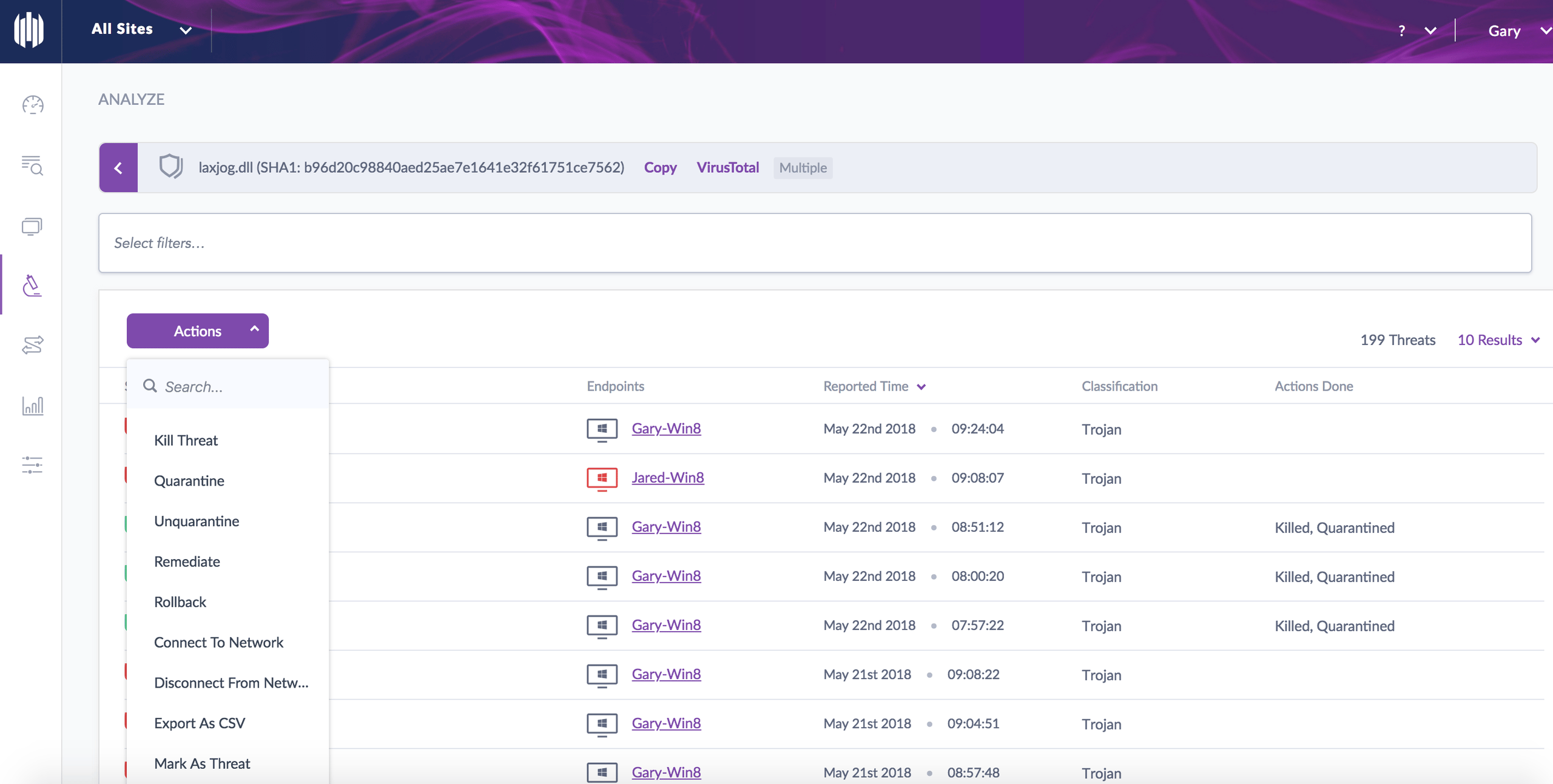Open the Jared-Win8 endpoint link
This screenshot has width=1553, height=784.
point(667,478)
